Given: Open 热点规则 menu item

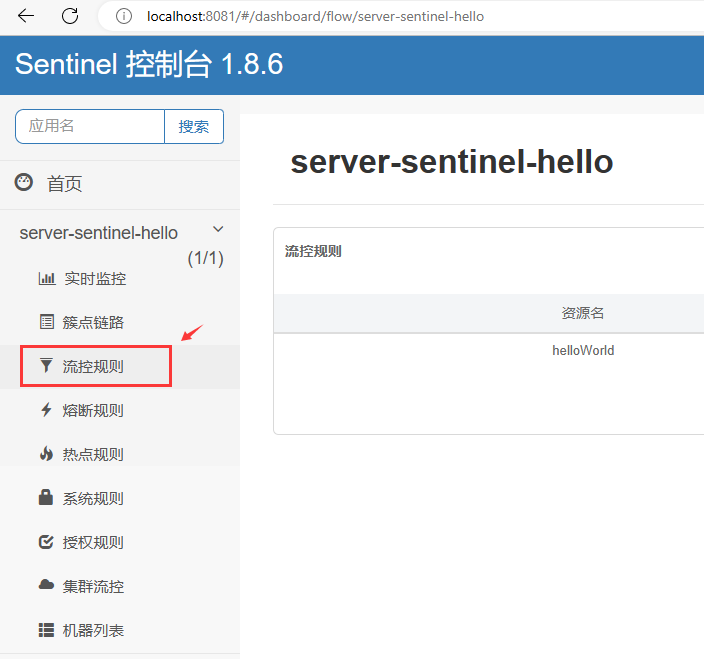Looking at the screenshot, I should [x=93, y=454].
